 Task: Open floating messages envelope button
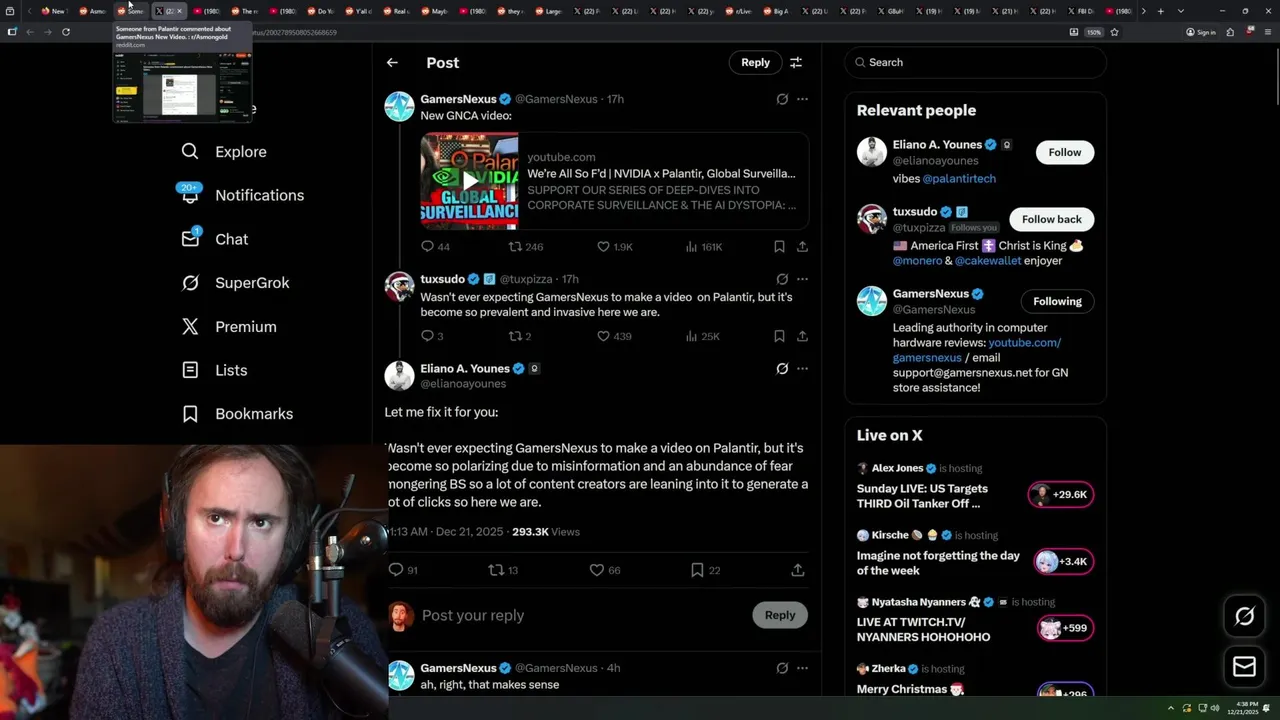pyautogui.click(x=1245, y=666)
